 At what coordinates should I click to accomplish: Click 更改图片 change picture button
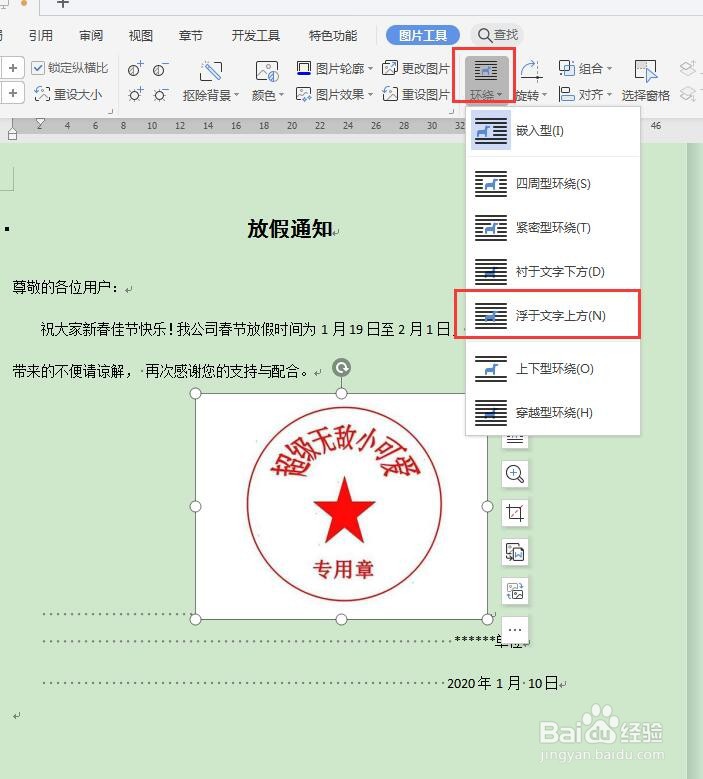point(415,68)
